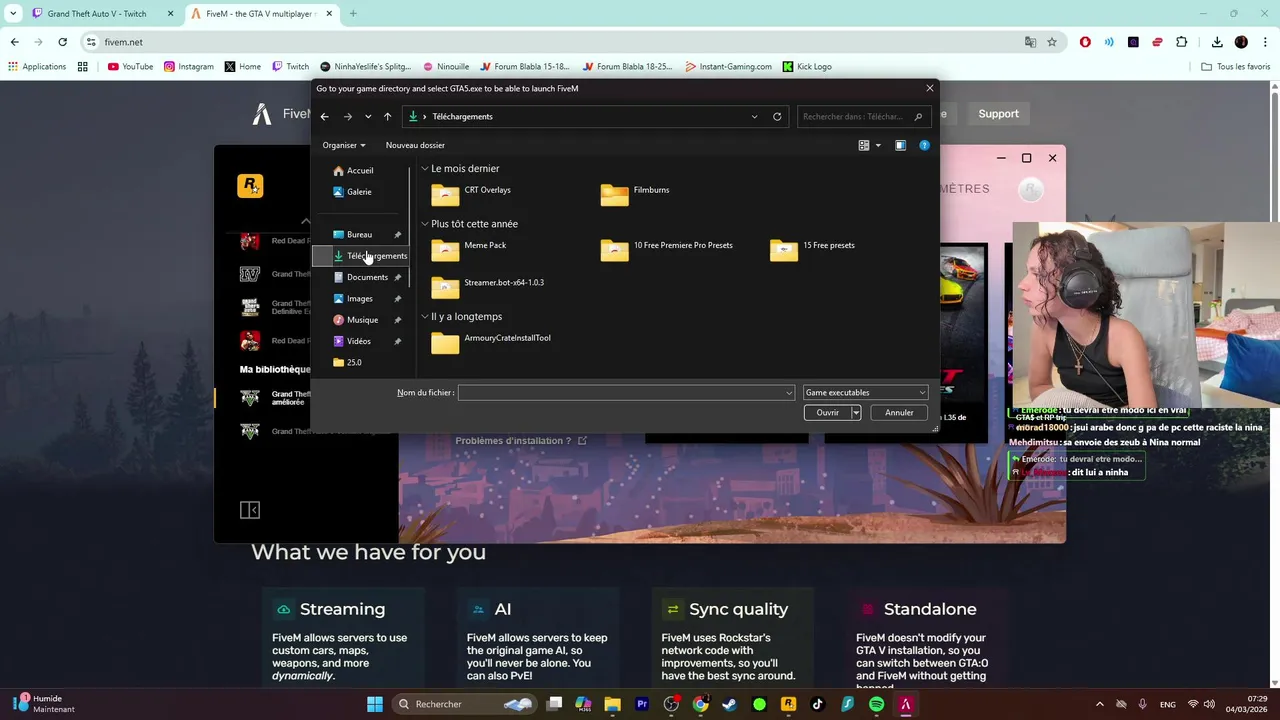The width and height of the screenshot is (1280, 720).
Task: Click the Ouvrir button
Action: coord(827,413)
